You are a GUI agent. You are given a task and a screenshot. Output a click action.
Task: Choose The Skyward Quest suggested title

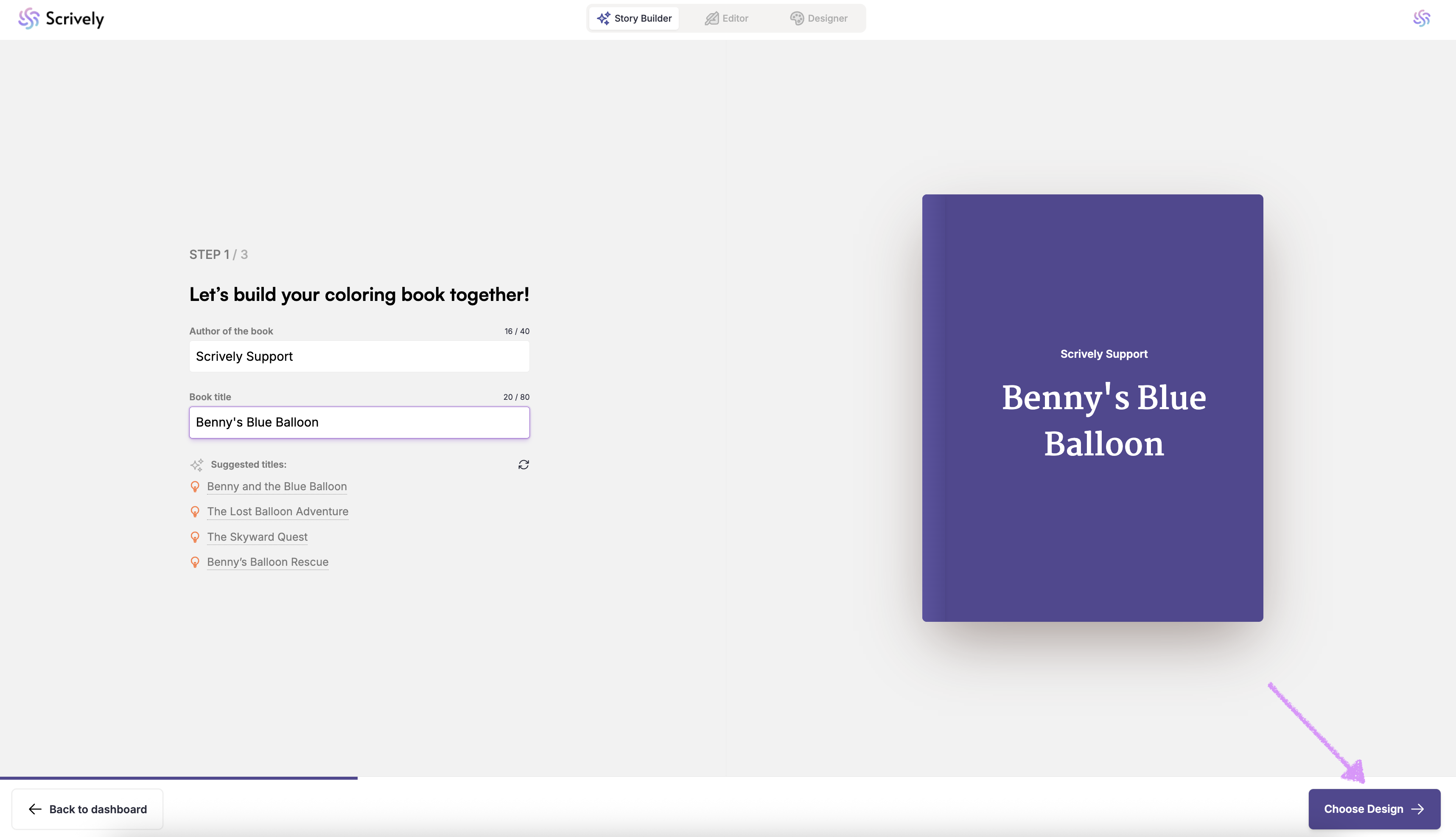click(x=257, y=537)
